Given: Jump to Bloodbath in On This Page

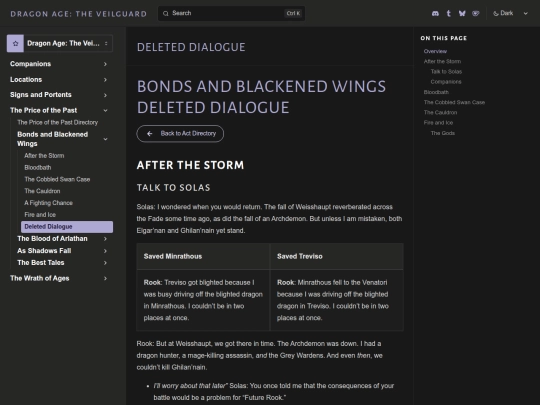Looking at the screenshot, I should point(436,92).
